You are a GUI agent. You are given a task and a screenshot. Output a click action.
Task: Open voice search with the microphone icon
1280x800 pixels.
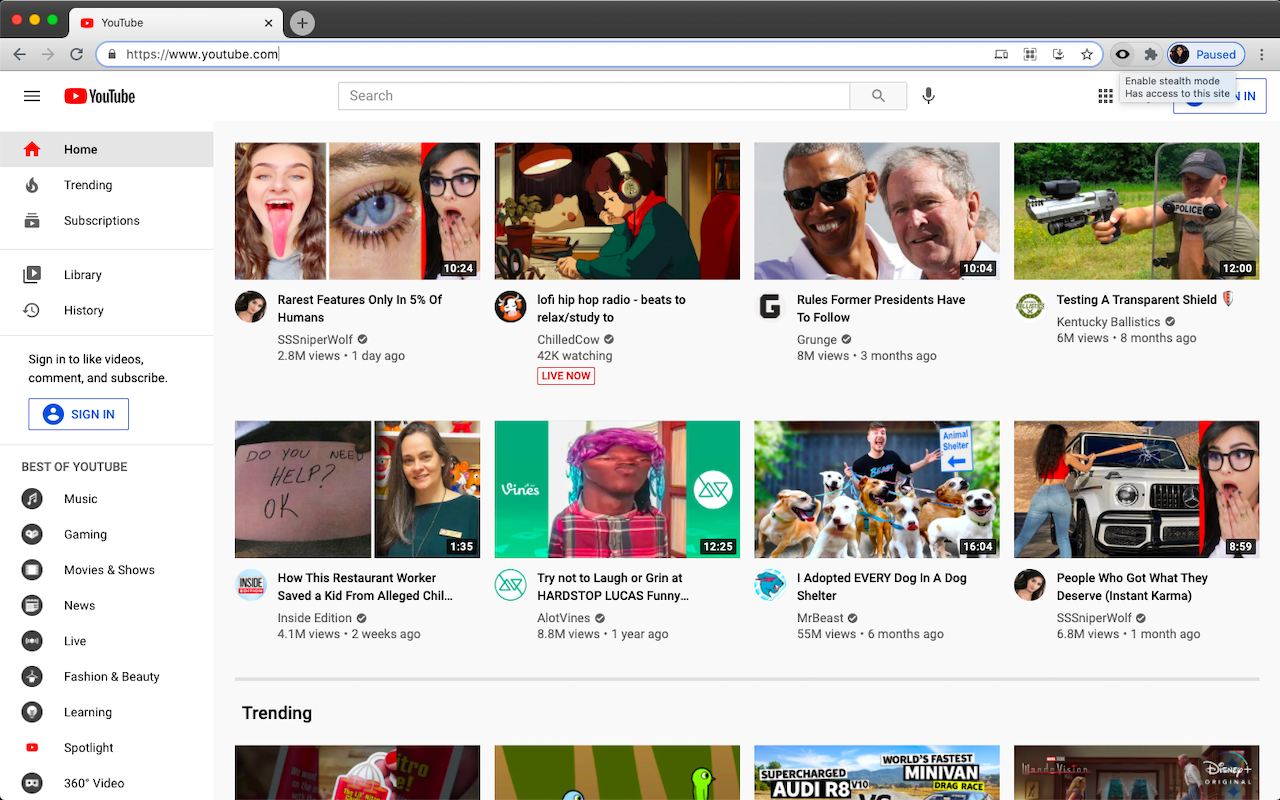coord(928,95)
